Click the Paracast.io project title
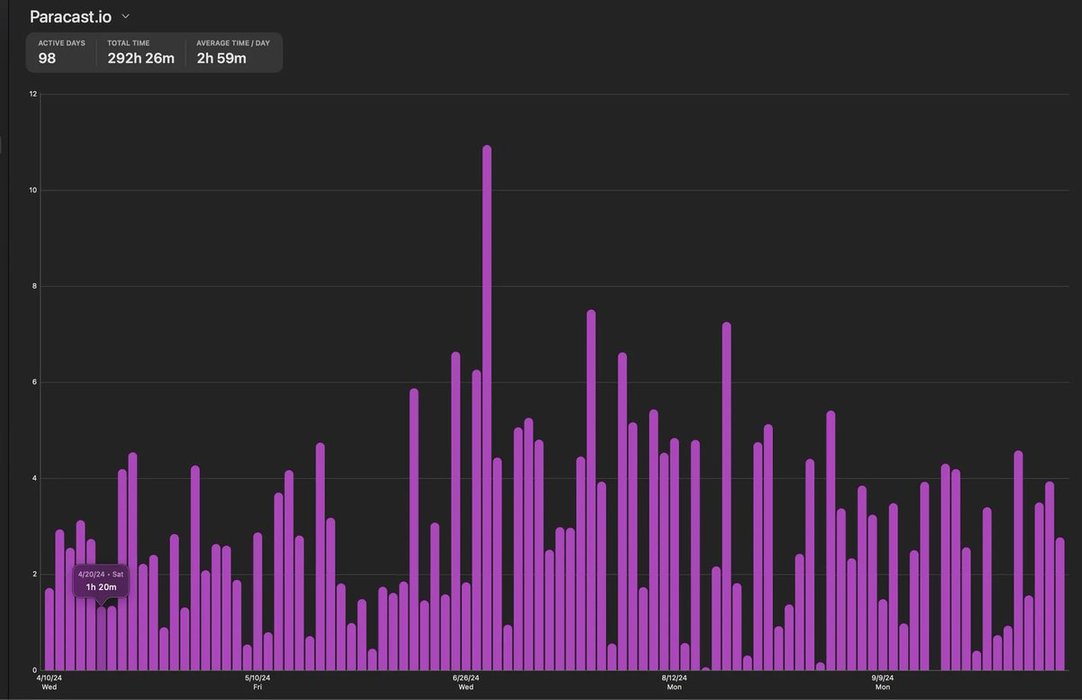 [70, 17]
